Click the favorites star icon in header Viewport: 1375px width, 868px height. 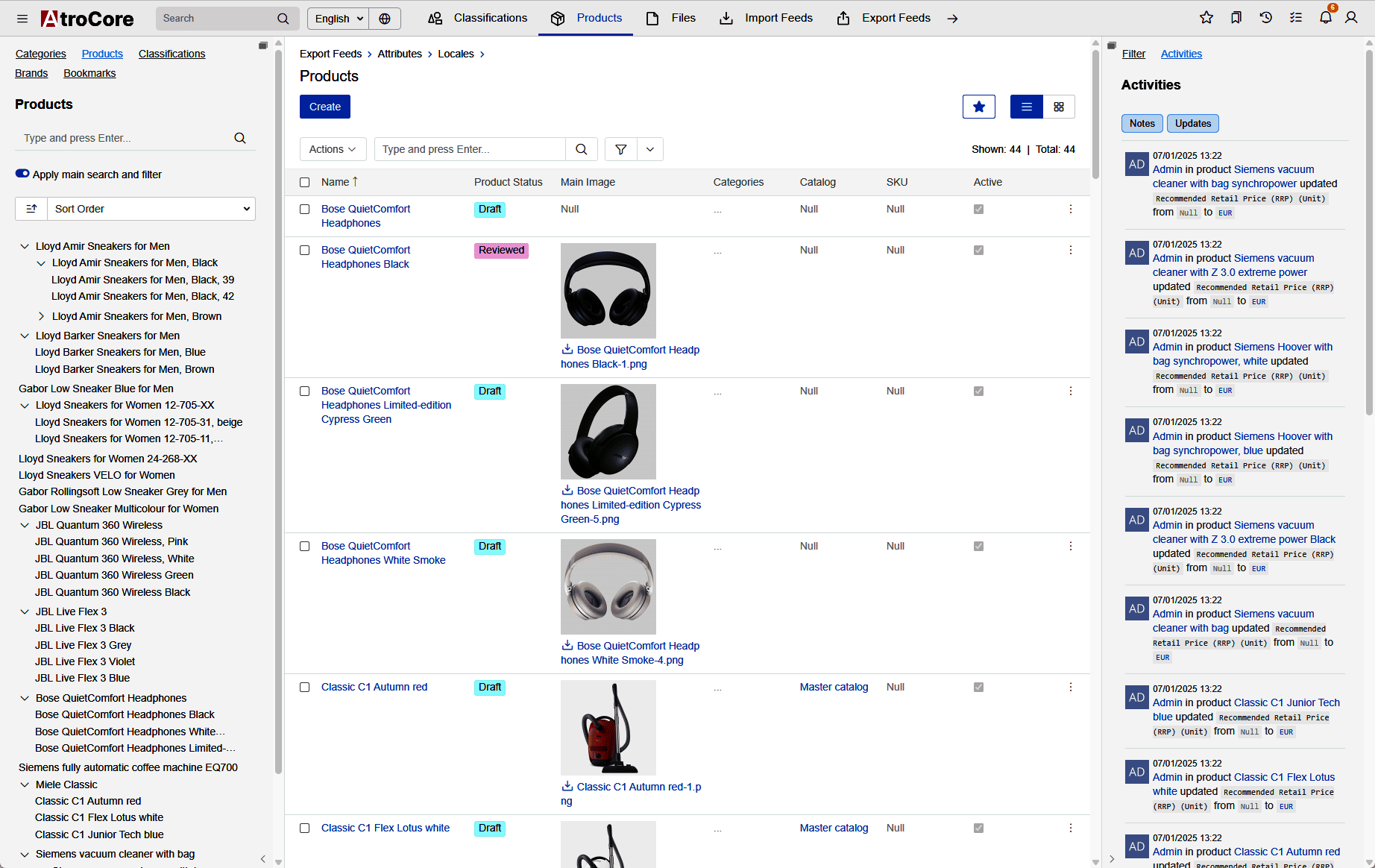click(1206, 18)
